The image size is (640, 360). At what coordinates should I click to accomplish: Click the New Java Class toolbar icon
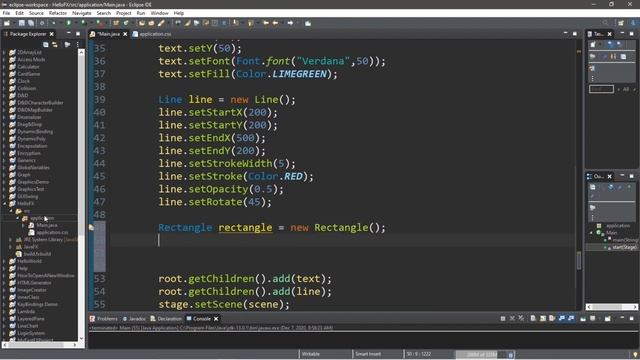click(x=126, y=23)
